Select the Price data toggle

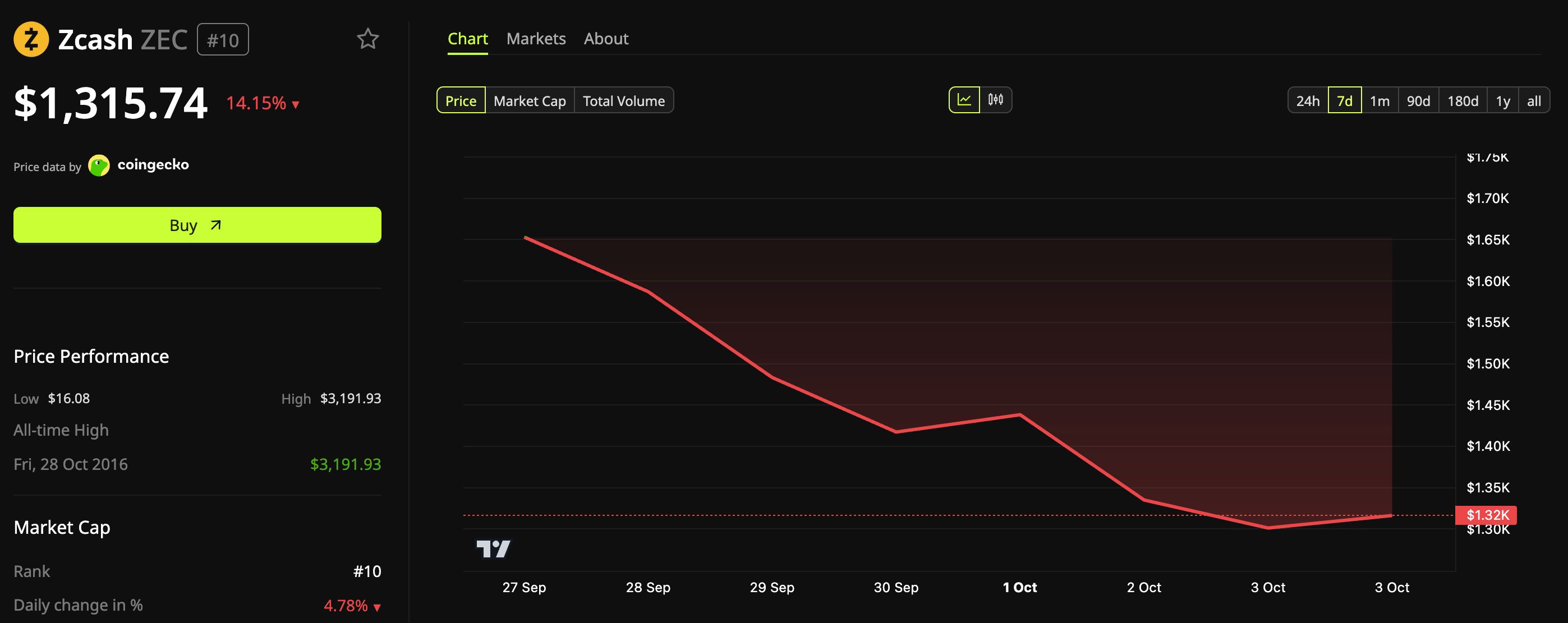pos(461,100)
